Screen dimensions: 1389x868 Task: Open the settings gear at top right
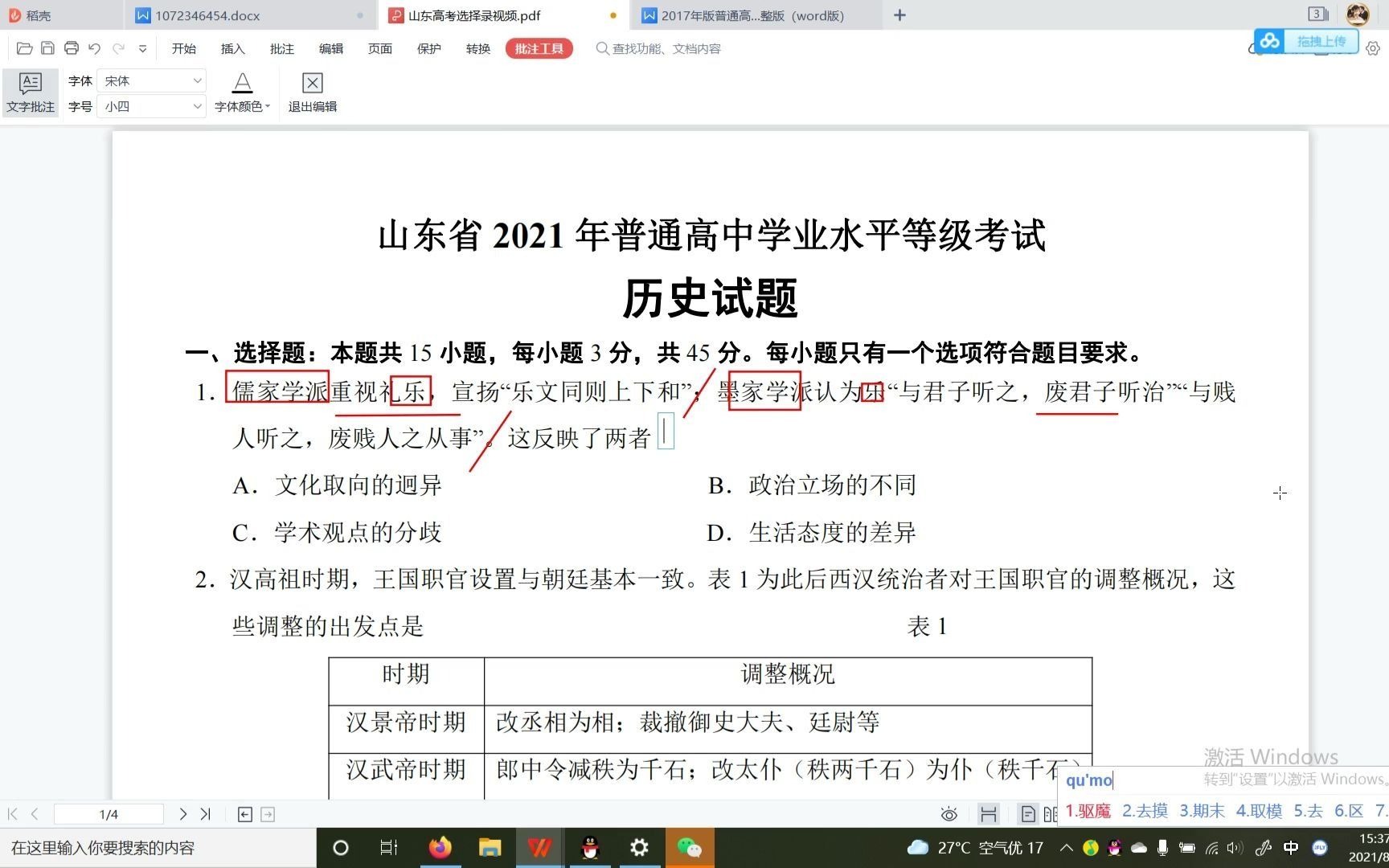click(1373, 49)
